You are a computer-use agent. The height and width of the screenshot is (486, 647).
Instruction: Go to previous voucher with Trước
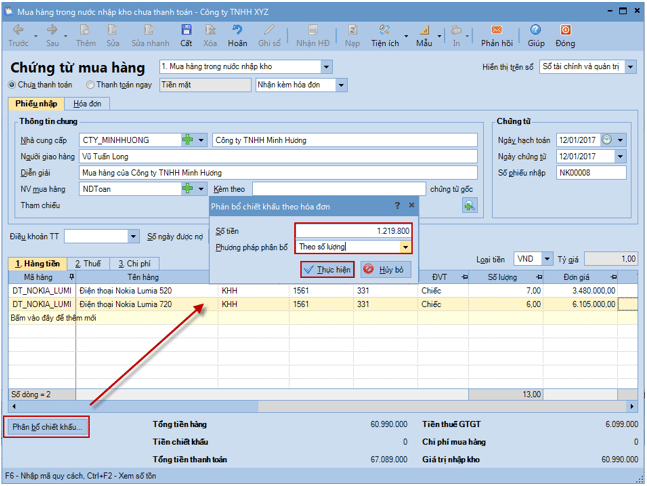point(18,35)
